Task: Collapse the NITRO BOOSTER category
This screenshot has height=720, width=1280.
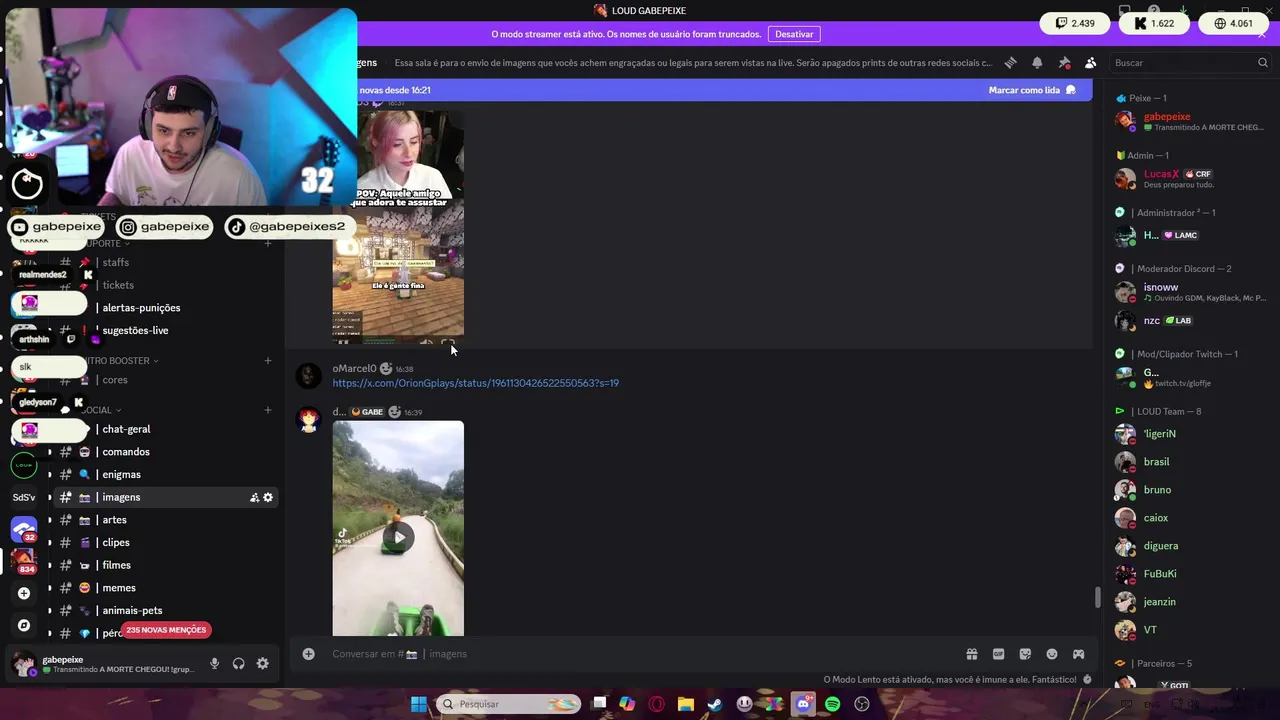Action: point(120,361)
